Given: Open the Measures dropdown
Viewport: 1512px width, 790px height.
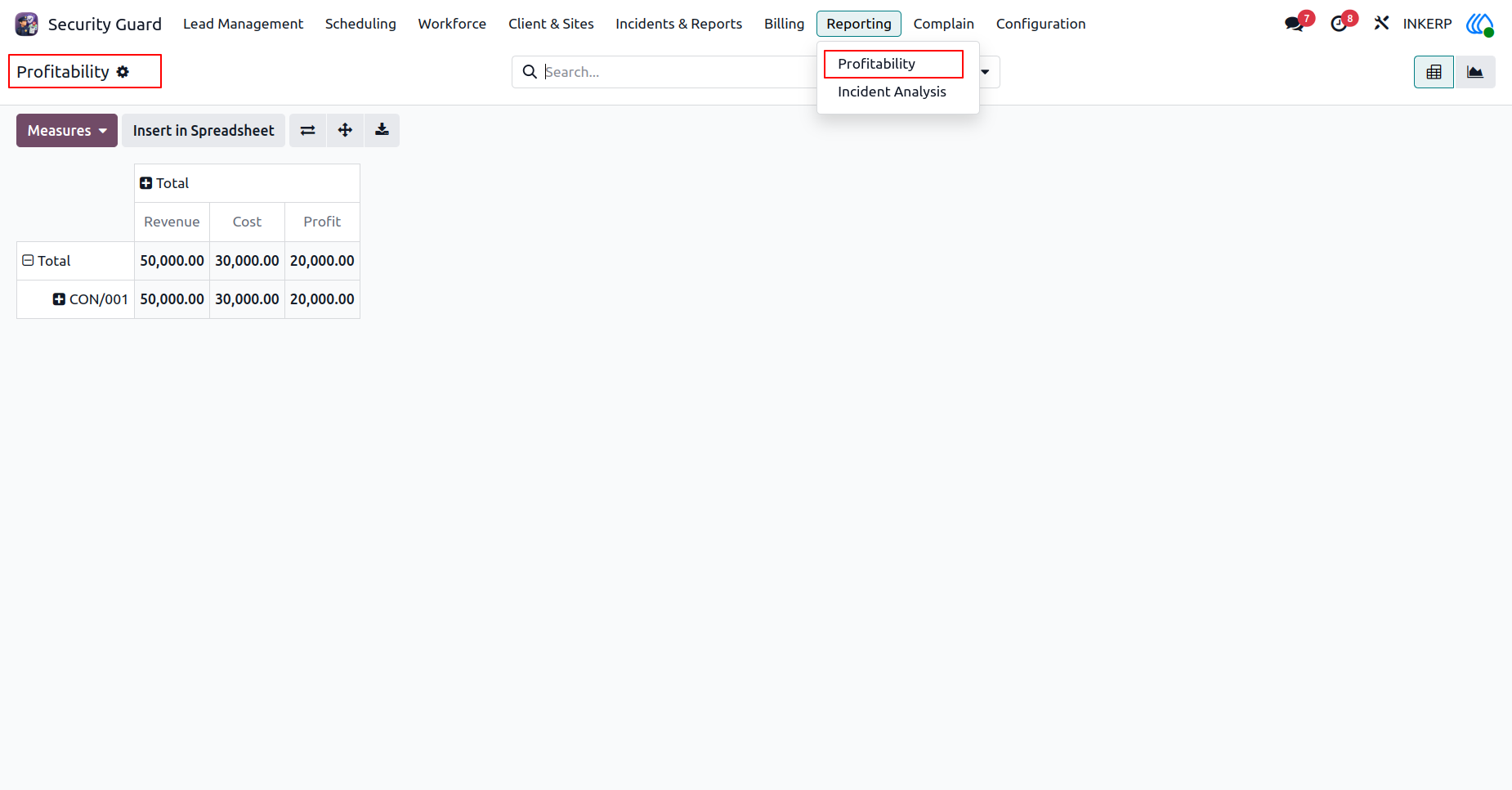Looking at the screenshot, I should pos(67,131).
